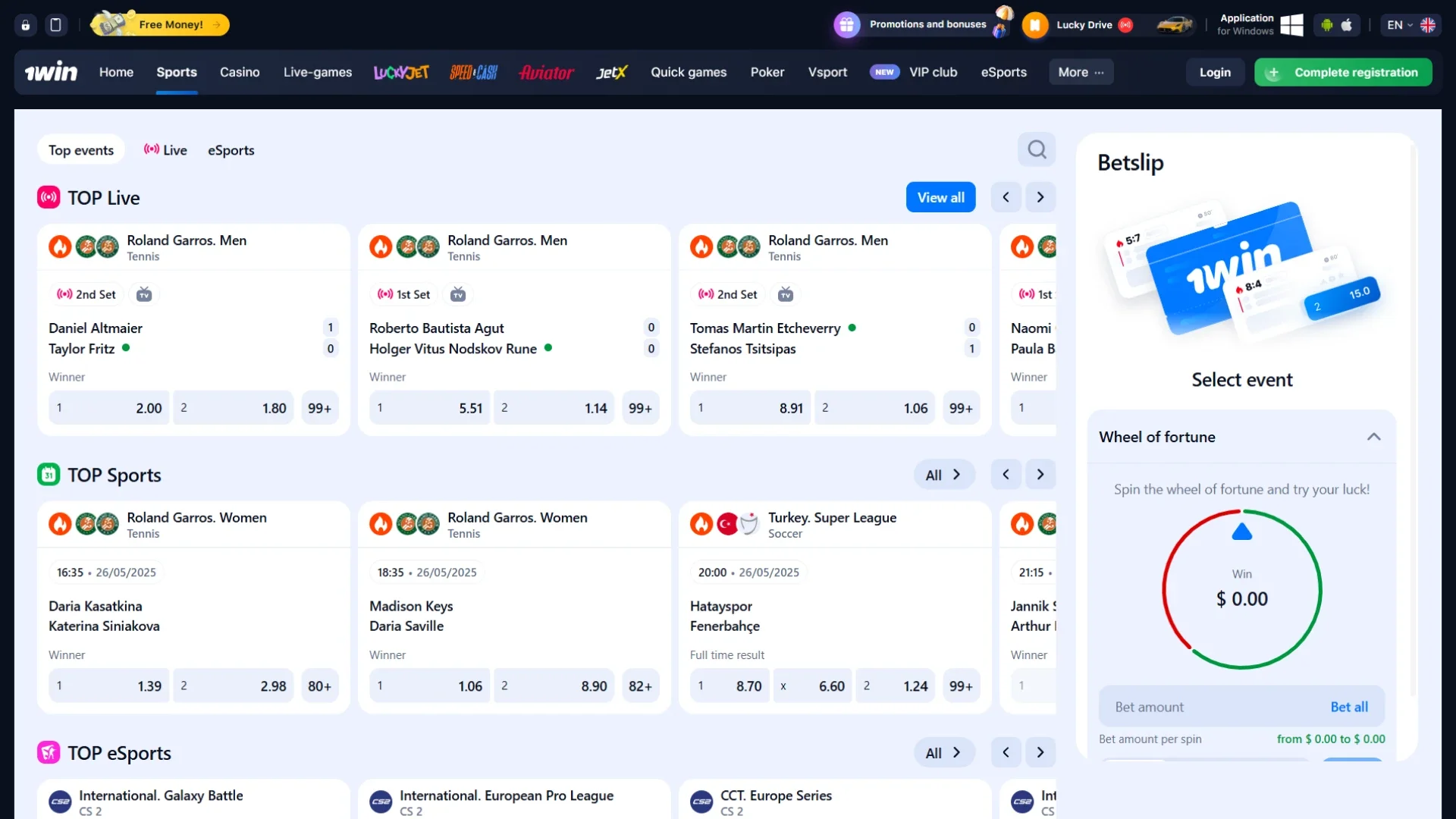Open 80+ markets for Kasatkina match
Screen dimensions: 1456x819
pos(320,686)
